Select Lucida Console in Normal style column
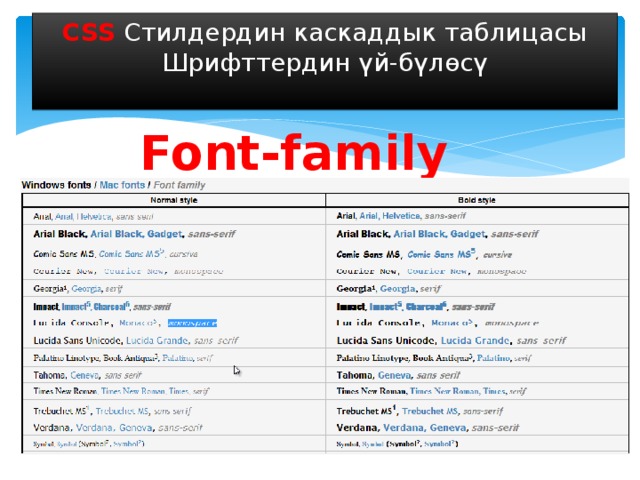Viewport: 640px width, 480px height. [x=71, y=323]
